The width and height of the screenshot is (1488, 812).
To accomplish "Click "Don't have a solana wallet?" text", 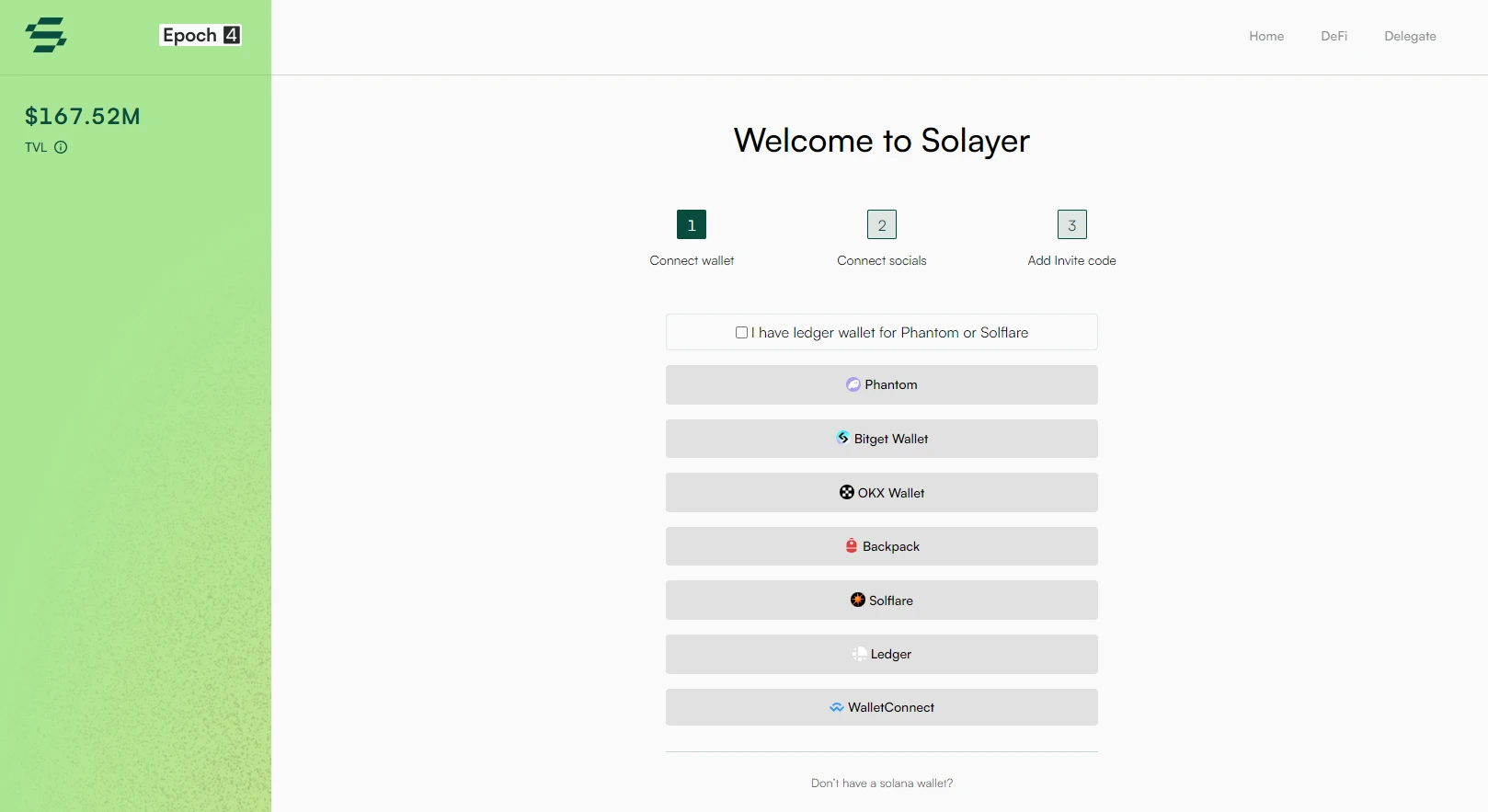I will pos(882,783).
